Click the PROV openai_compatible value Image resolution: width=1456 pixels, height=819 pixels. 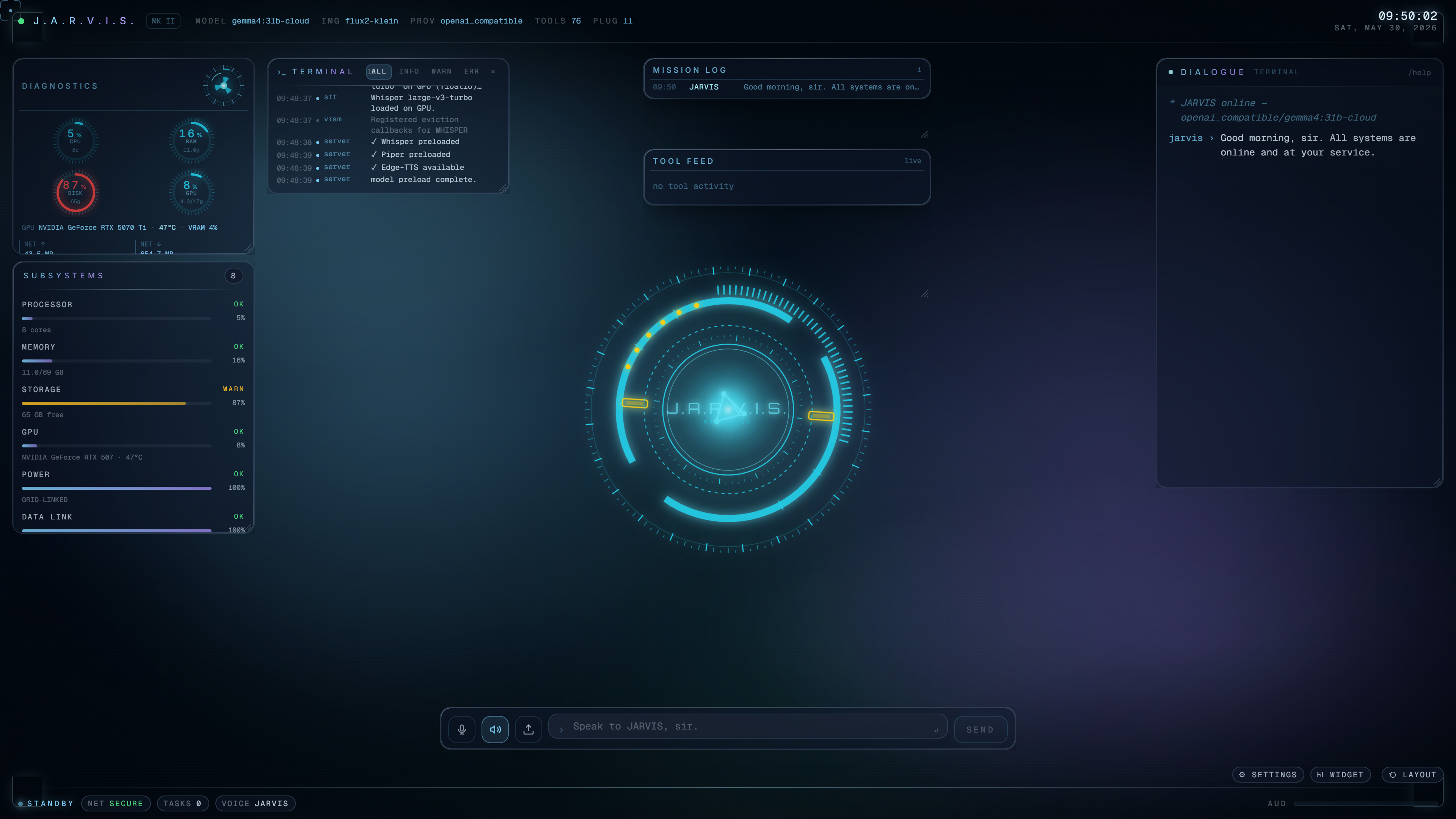pos(482,21)
